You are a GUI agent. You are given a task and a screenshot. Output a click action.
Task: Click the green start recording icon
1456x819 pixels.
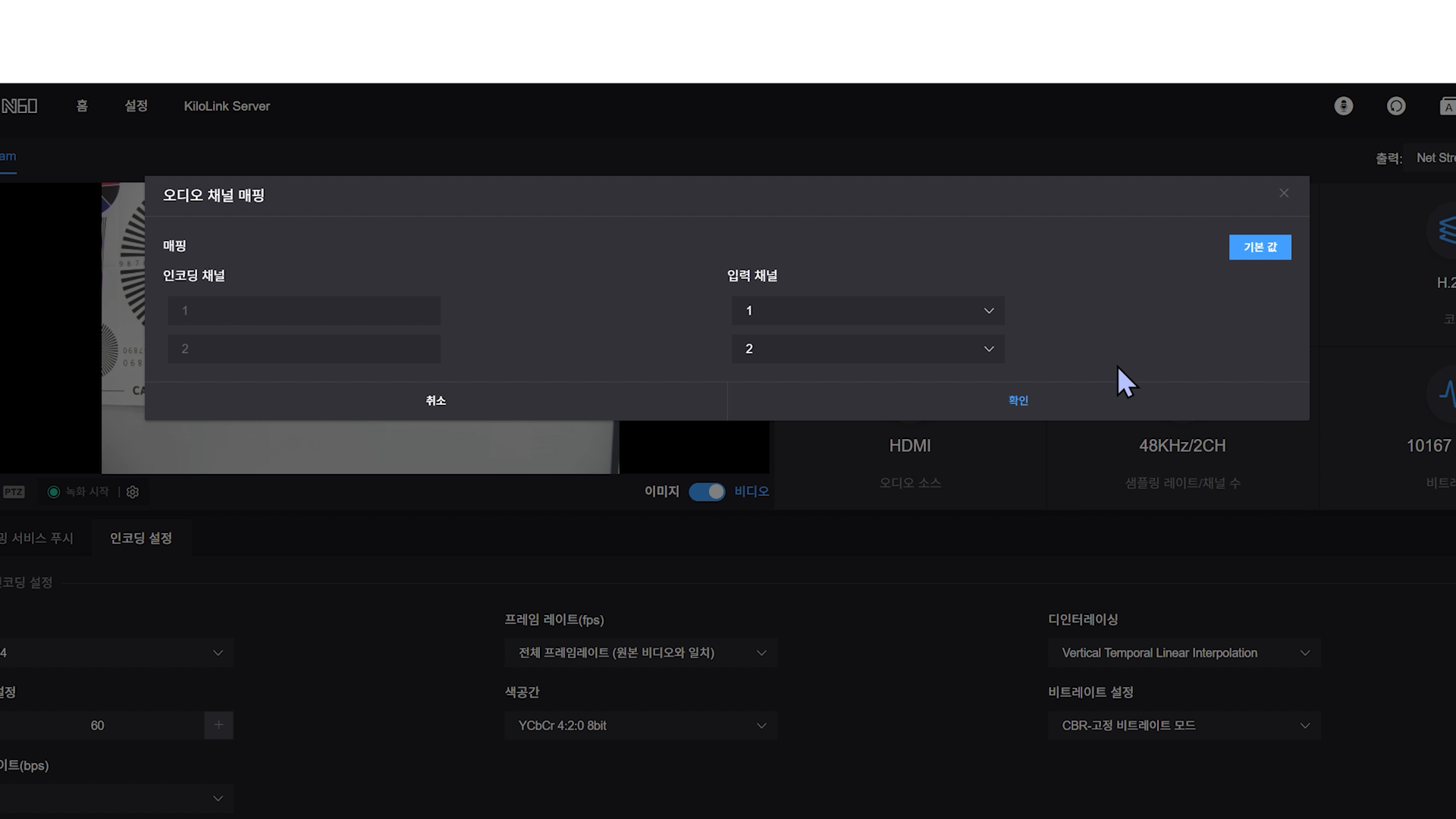point(54,492)
